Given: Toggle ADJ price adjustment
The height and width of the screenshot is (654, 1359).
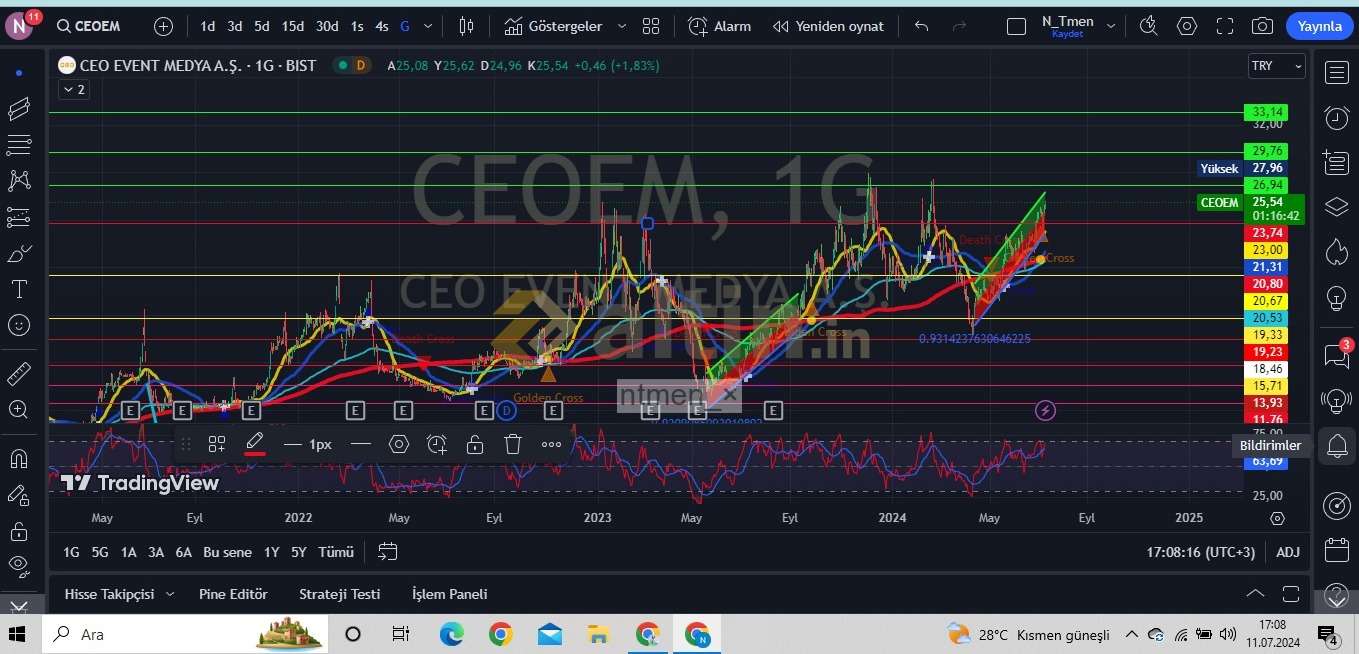Looking at the screenshot, I should tap(1288, 552).
